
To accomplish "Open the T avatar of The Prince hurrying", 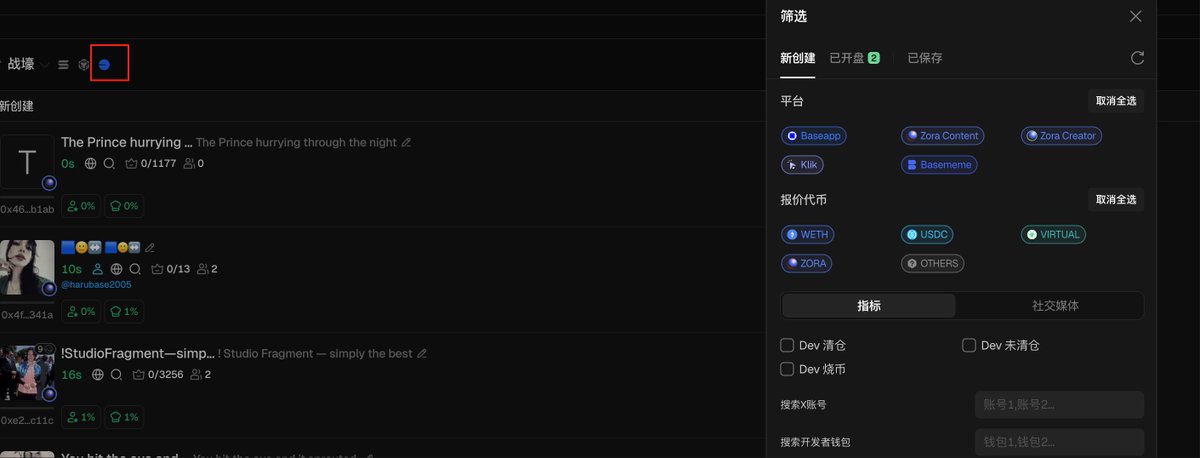I will click(x=27, y=162).
